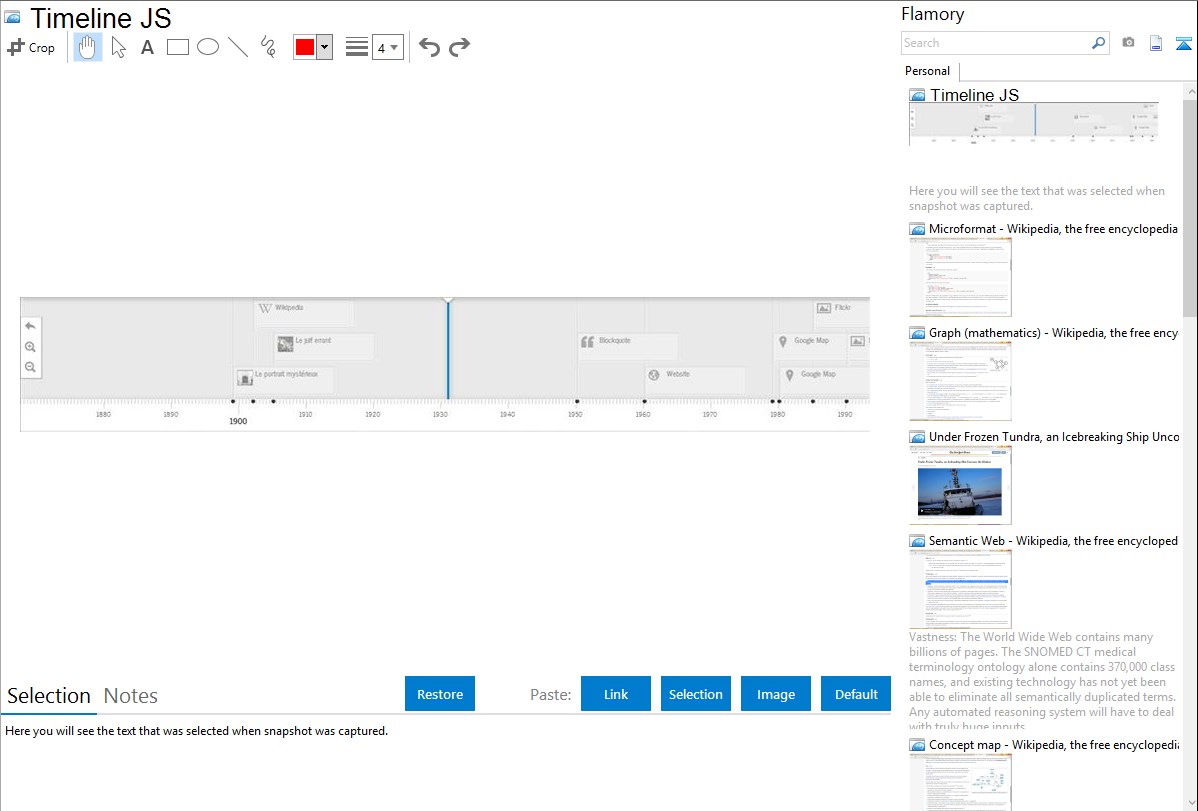Redo the last undone edit
This screenshot has height=811, width=1198.
point(459,47)
